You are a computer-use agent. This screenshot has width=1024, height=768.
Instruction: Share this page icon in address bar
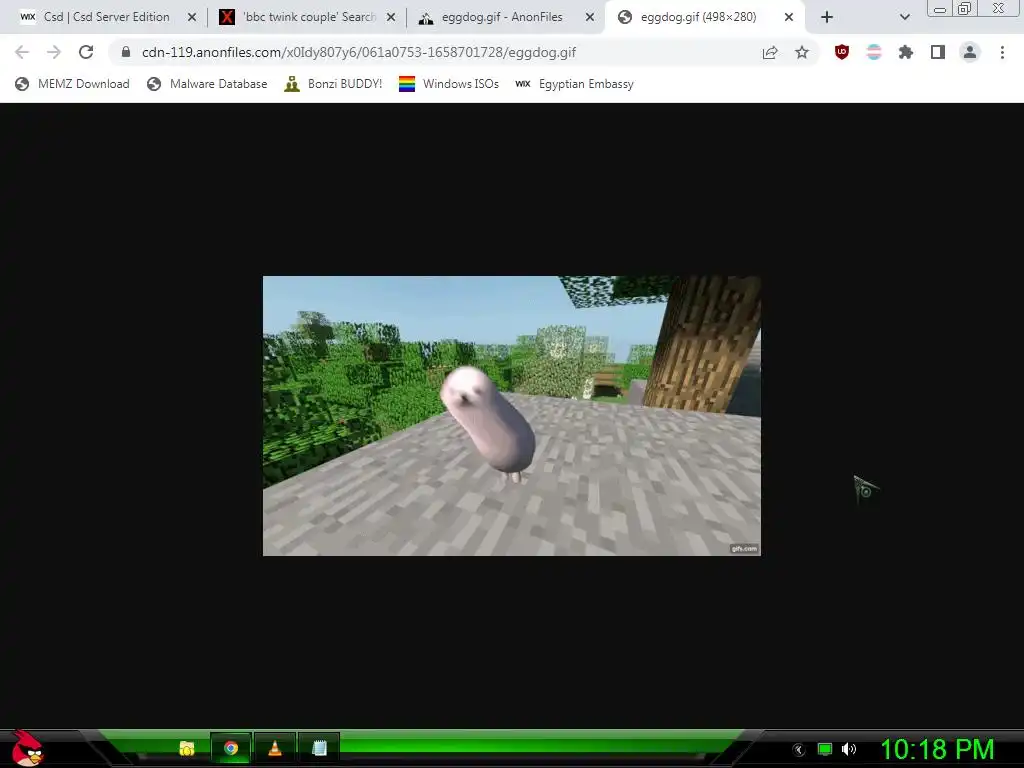click(x=770, y=53)
